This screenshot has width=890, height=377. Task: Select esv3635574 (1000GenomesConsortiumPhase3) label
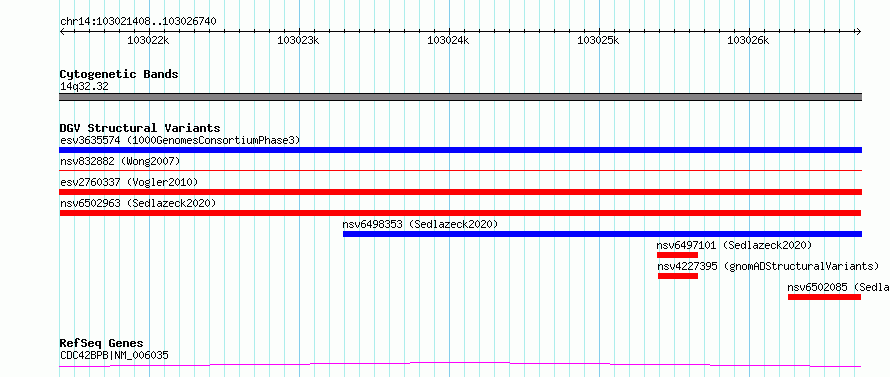(180, 140)
